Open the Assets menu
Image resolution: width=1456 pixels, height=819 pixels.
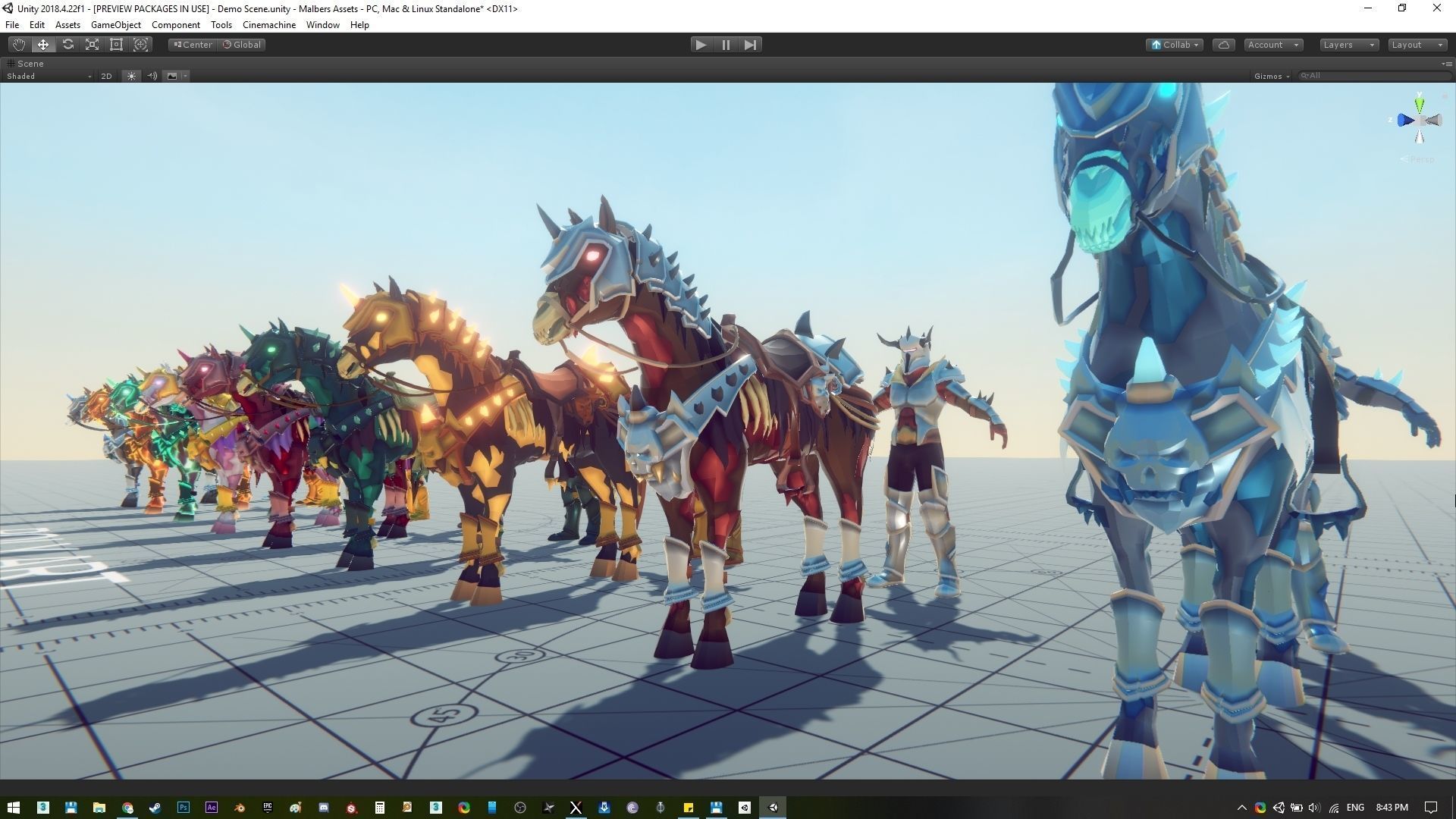(x=67, y=25)
